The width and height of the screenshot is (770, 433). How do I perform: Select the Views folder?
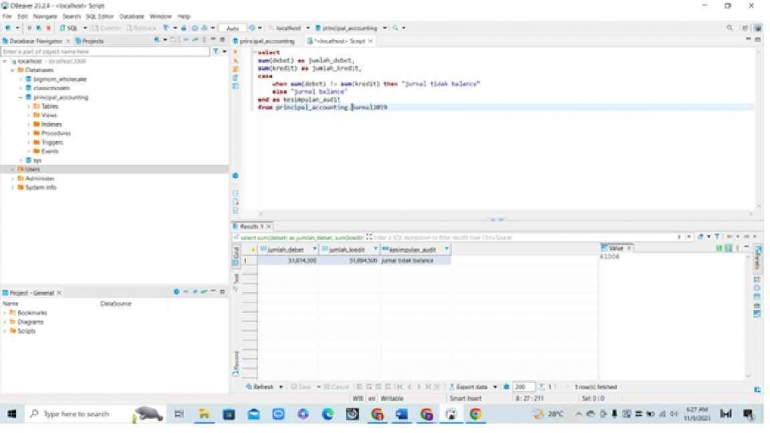pyautogui.click(x=49, y=115)
